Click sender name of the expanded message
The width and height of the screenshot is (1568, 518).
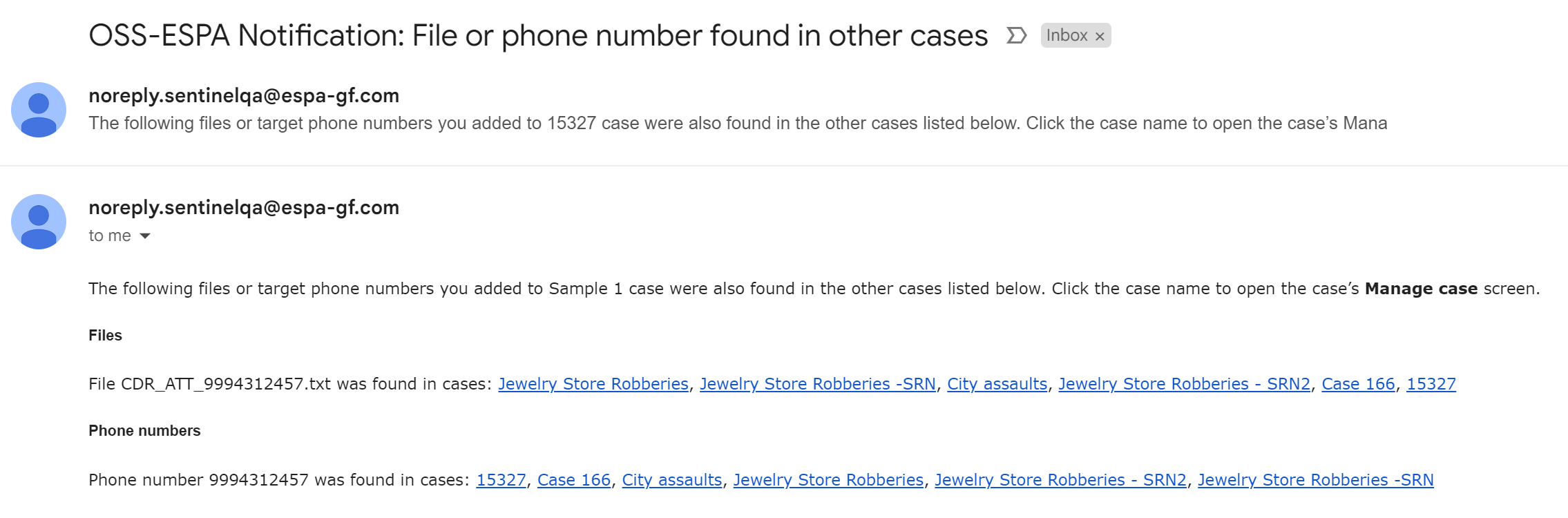(x=244, y=208)
